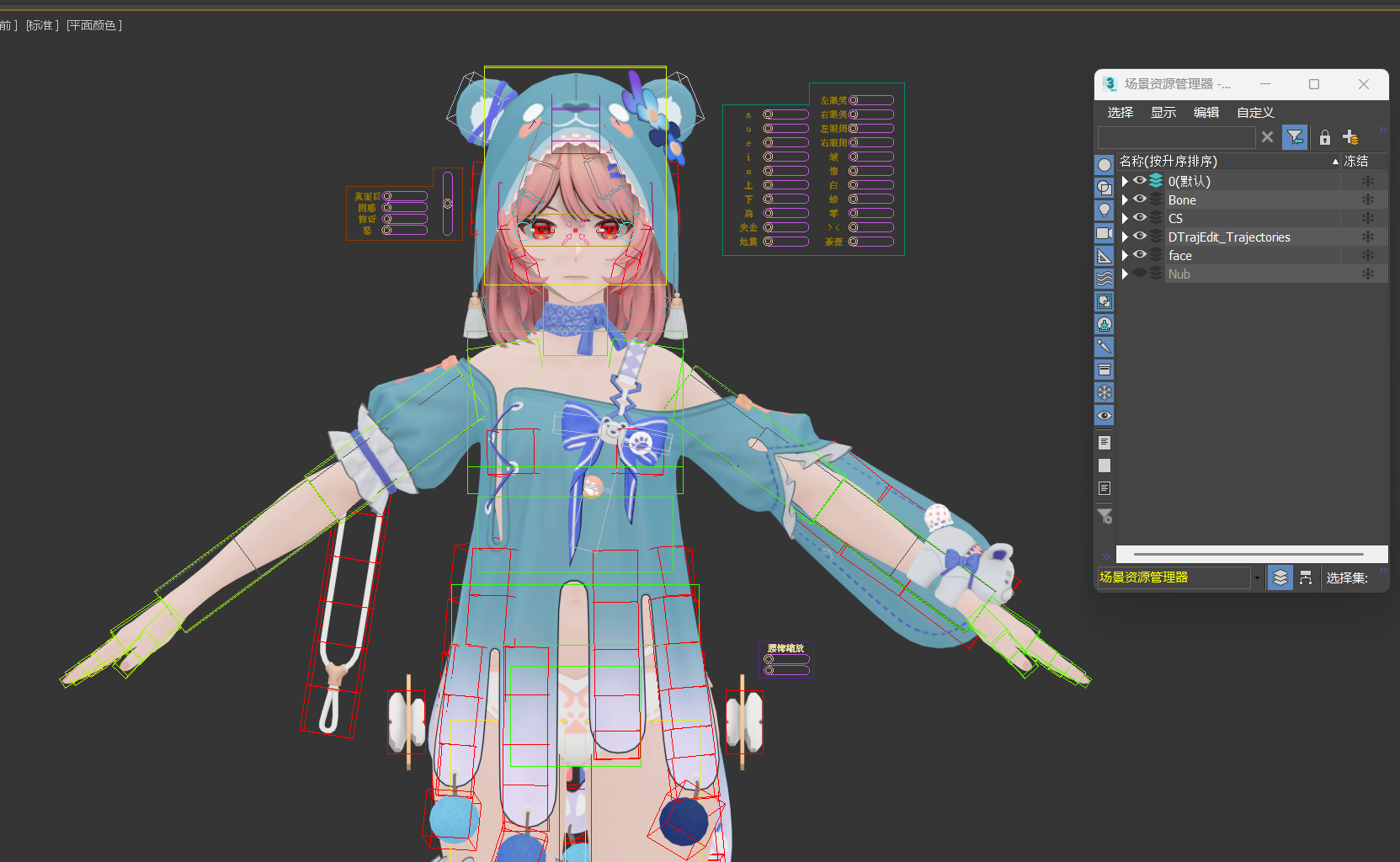Clear the search with the X button
This screenshot has width=1400, height=862.
[x=1267, y=137]
